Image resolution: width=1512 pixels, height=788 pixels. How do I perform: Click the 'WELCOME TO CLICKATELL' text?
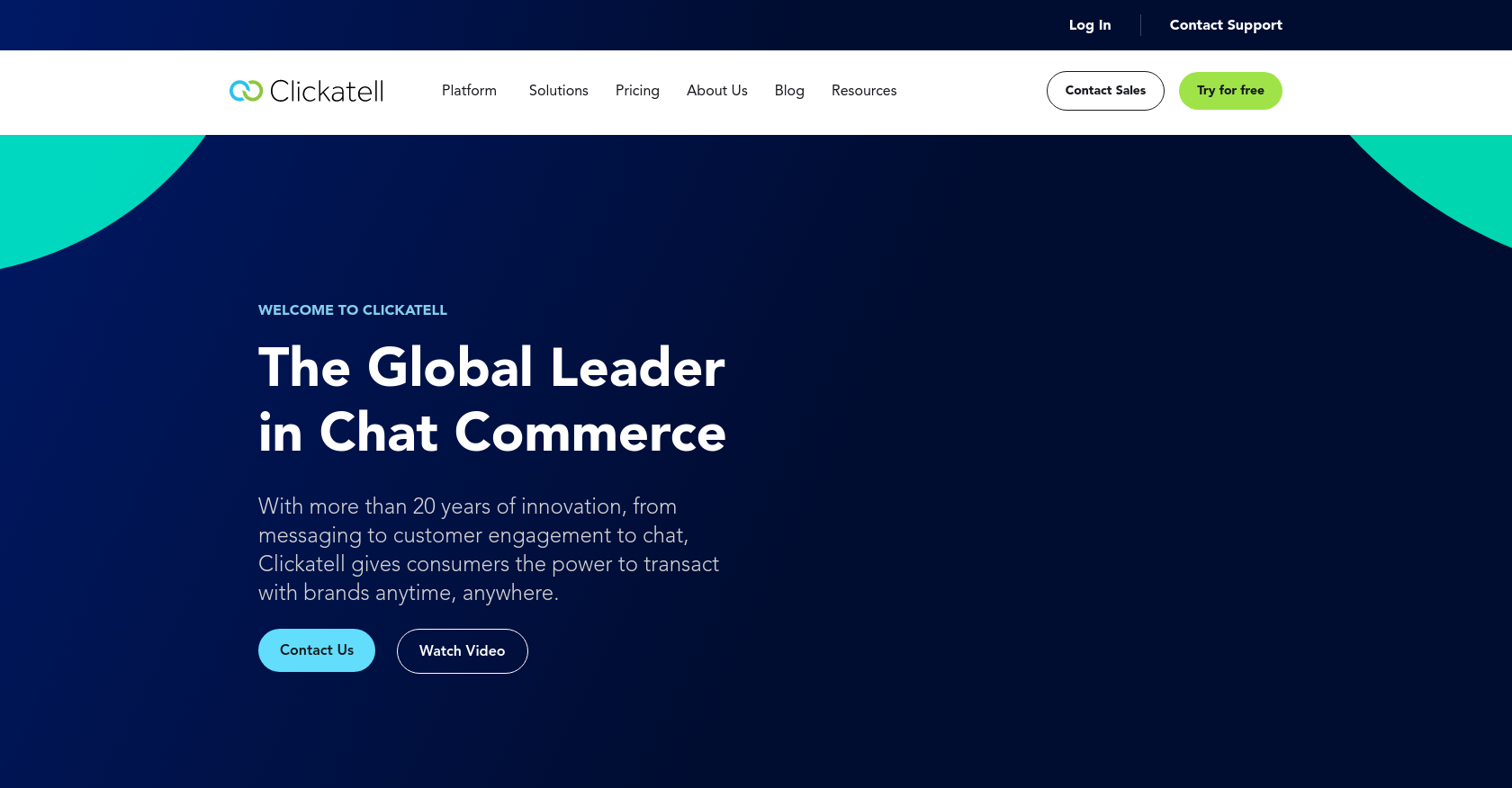[x=353, y=310]
